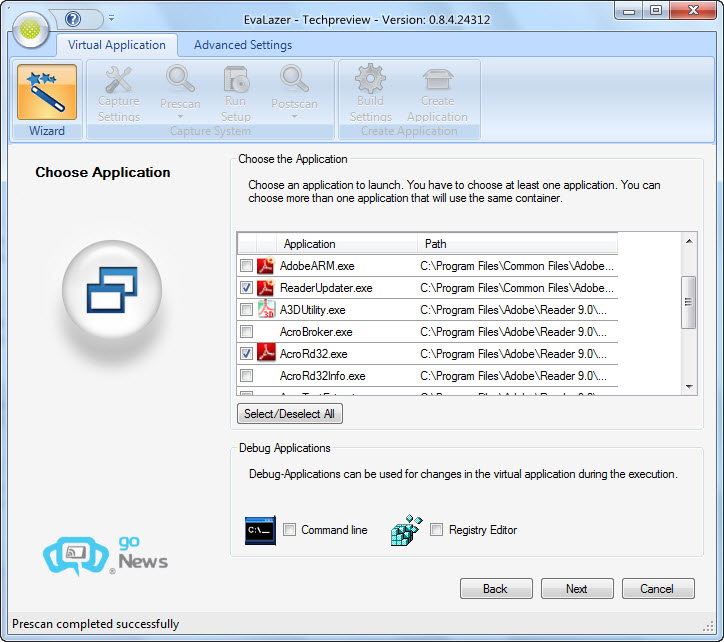Open the quick access toolbar dropdown arrow
Screen dimensions: 724x642
(111, 18)
